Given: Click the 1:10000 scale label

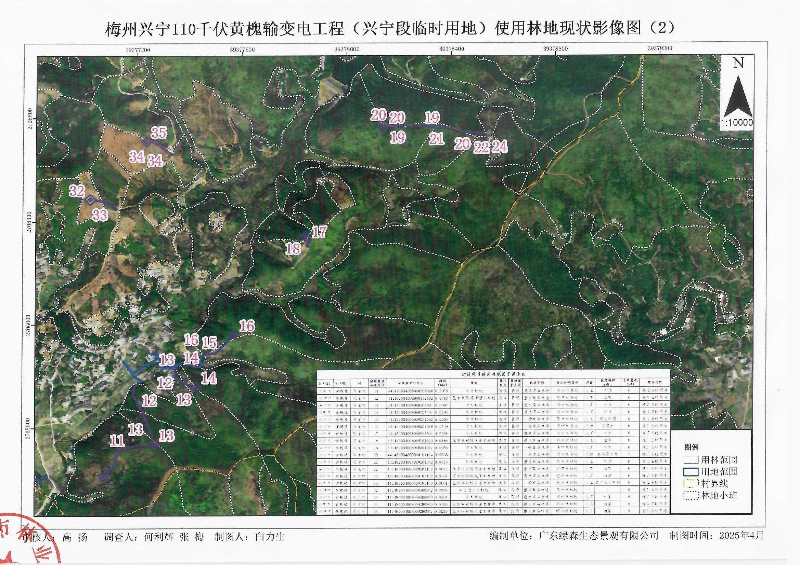Looking at the screenshot, I should (738, 121).
